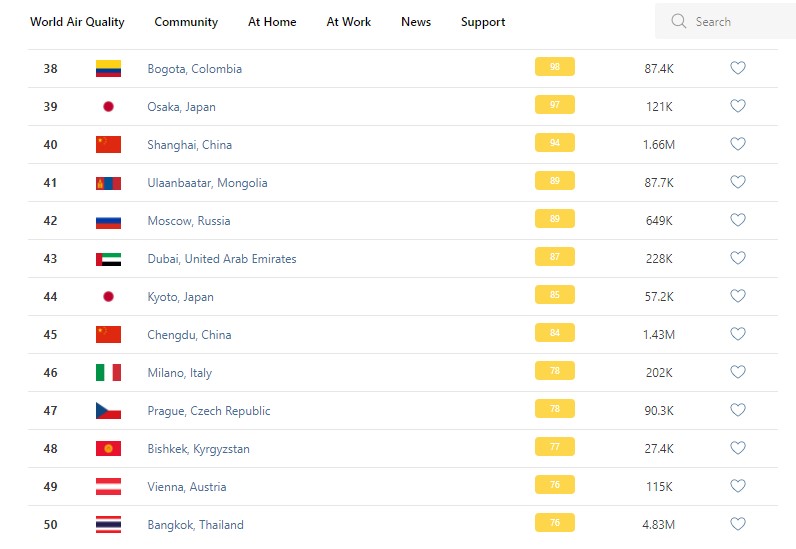Click the search magnifier icon

coord(679,21)
